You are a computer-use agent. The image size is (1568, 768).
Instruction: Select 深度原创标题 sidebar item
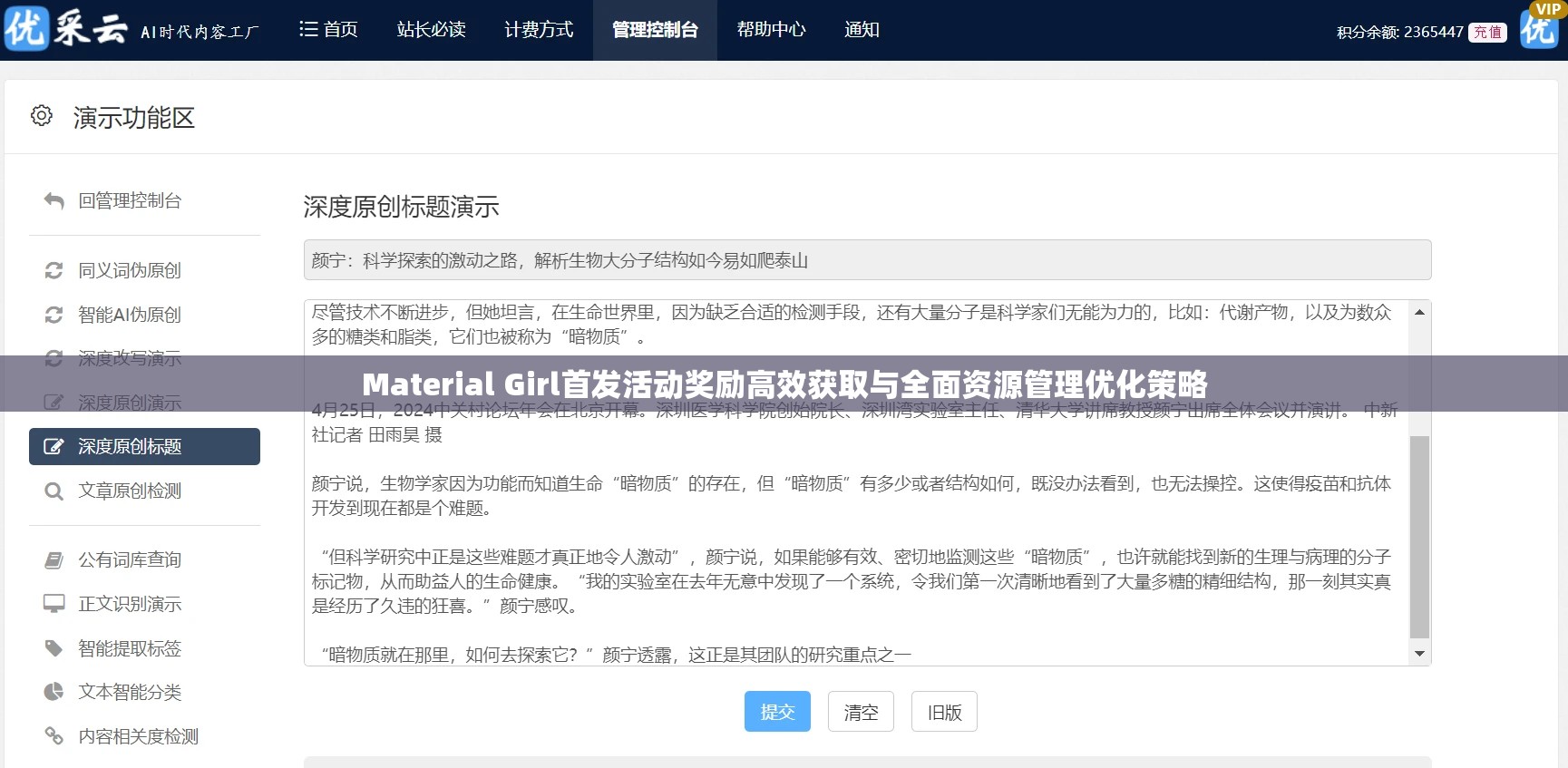point(145,447)
